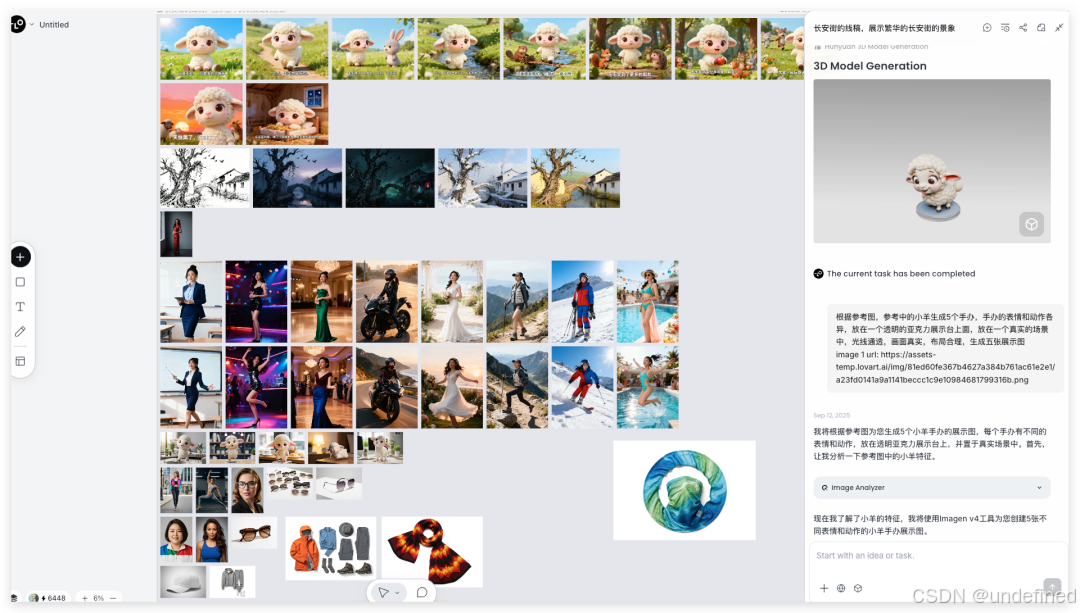This screenshot has width=1080, height=613.
Task: Select the sheep with grey bunny image
Action: click(373, 49)
